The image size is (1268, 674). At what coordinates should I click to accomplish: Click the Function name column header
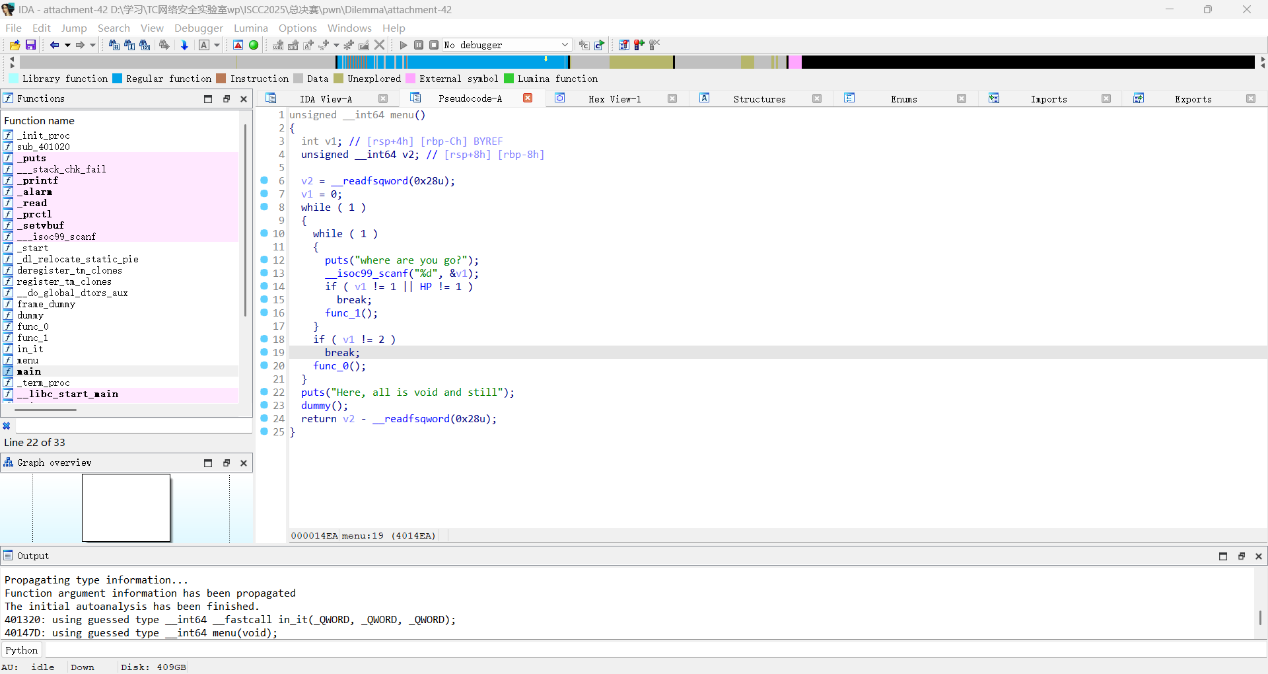tap(39, 121)
